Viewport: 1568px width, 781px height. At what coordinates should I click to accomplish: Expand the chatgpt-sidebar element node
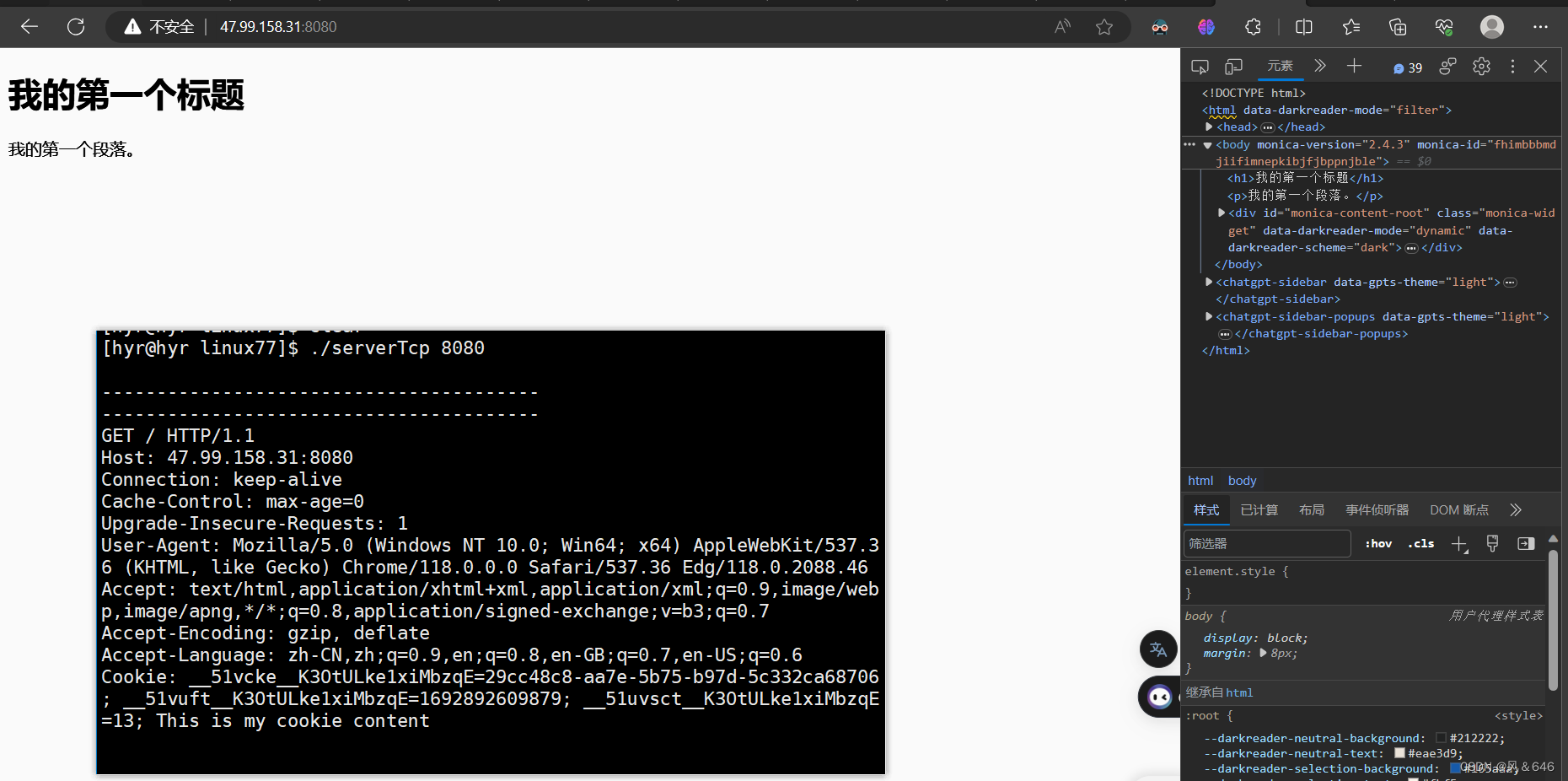click(1209, 282)
